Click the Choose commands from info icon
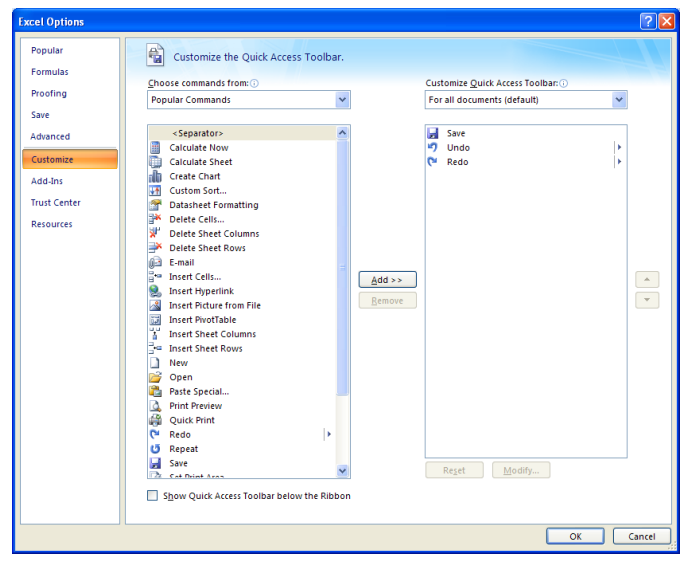 click(254, 83)
